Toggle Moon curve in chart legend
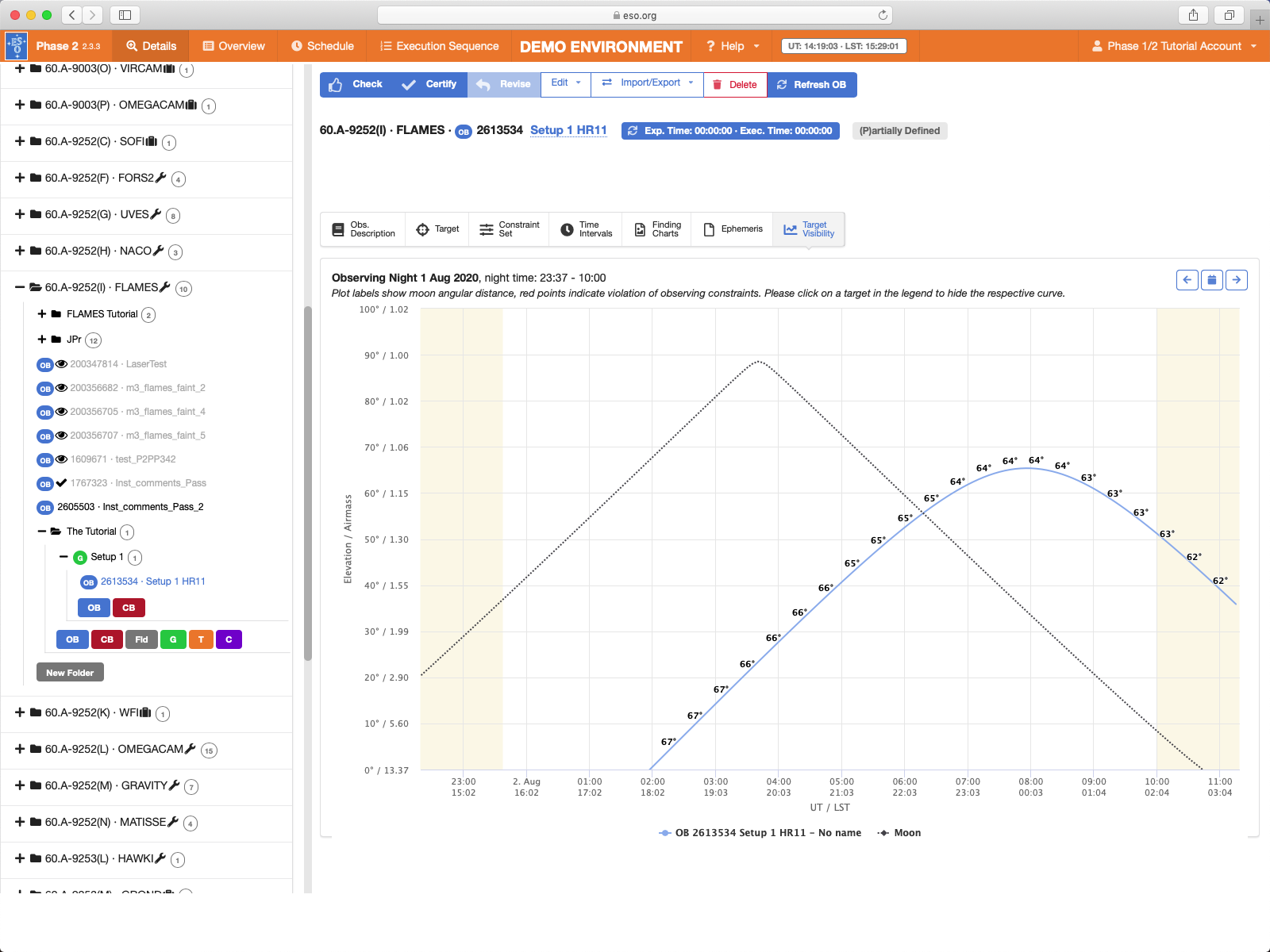 click(x=899, y=833)
